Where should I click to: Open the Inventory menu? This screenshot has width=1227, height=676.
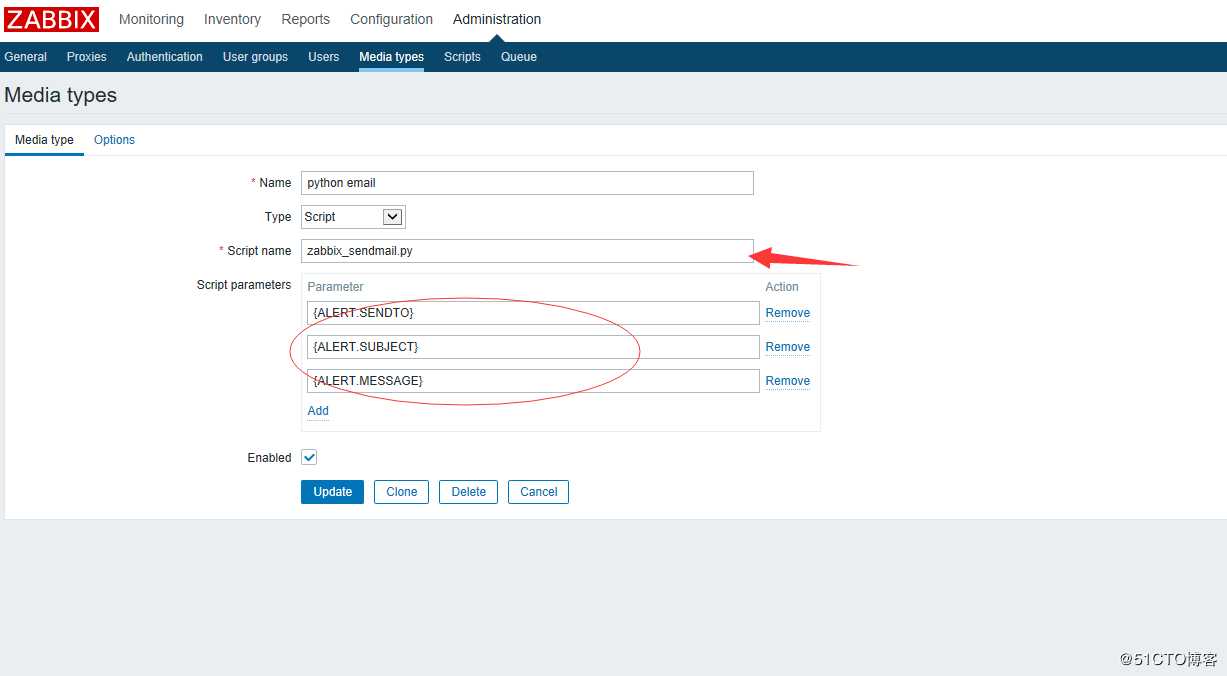pyautogui.click(x=232, y=19)
